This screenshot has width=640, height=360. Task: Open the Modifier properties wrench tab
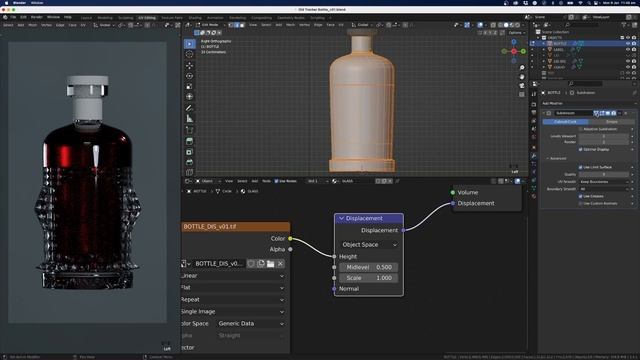534,156
